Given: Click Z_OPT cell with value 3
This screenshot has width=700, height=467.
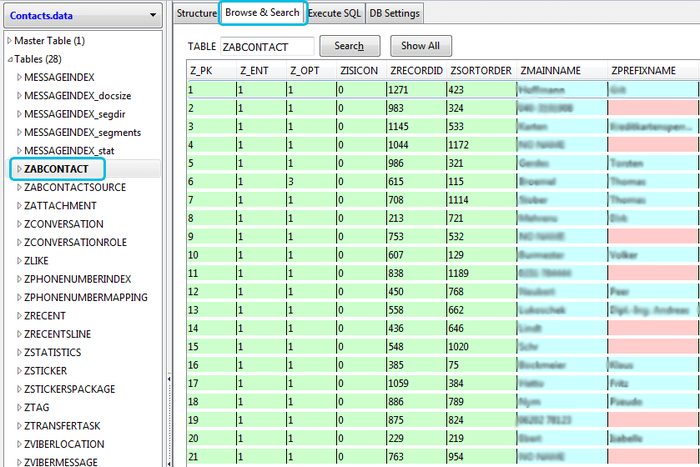Looking at the screenshot, I should tap(312, 181).
